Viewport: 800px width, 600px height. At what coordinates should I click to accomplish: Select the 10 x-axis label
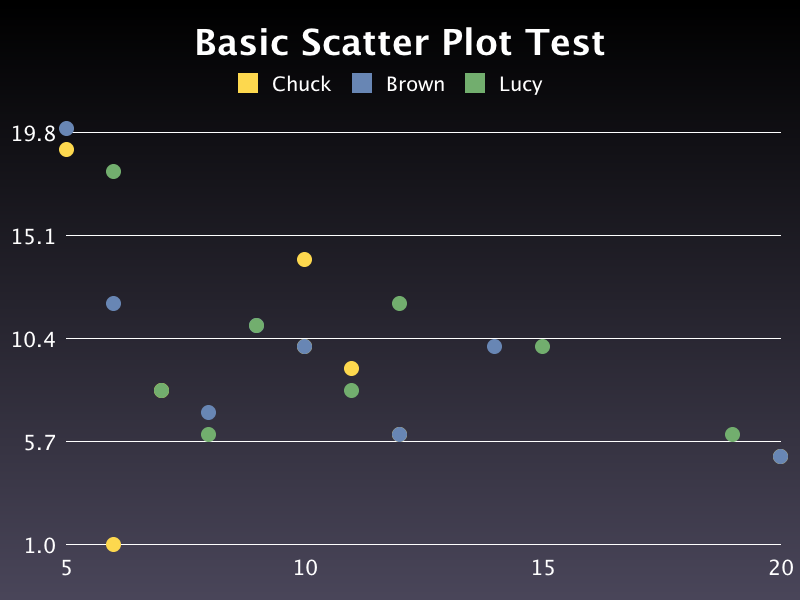click(x=304, y=568)
